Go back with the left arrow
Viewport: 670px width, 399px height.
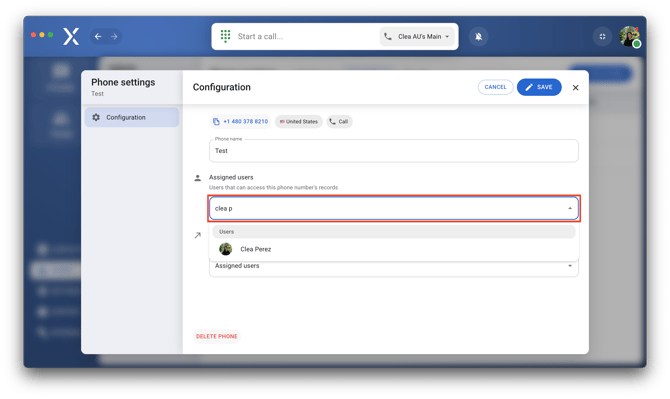click(x=98, y=37)
